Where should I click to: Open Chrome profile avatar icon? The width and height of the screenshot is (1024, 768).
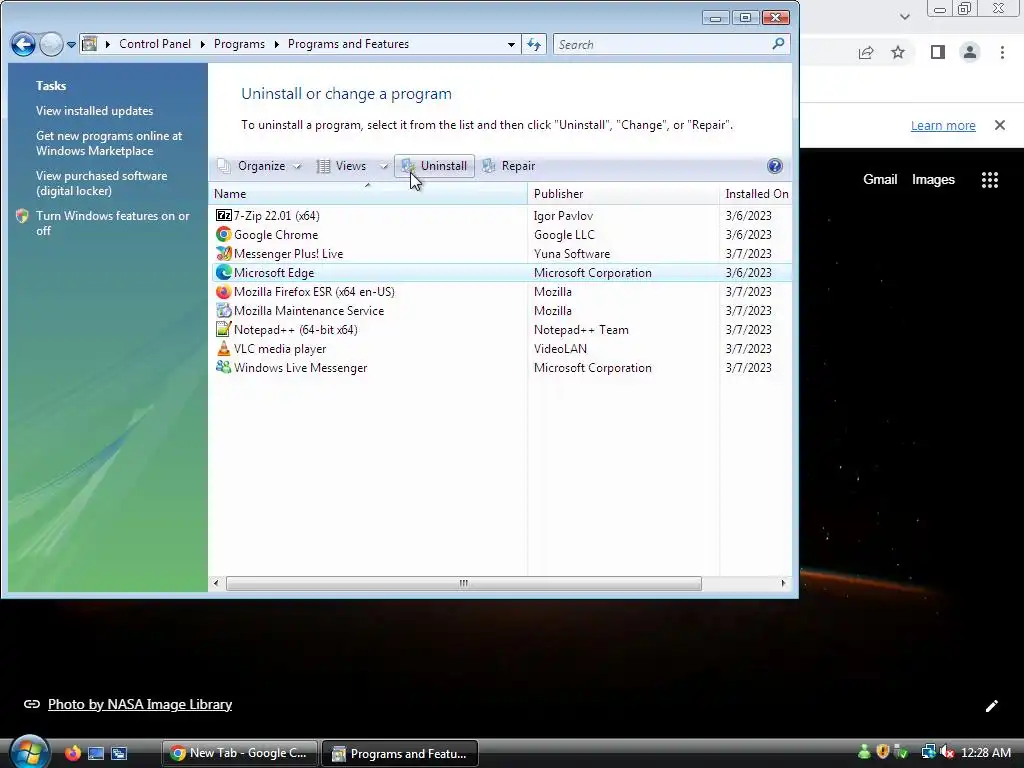970,52
